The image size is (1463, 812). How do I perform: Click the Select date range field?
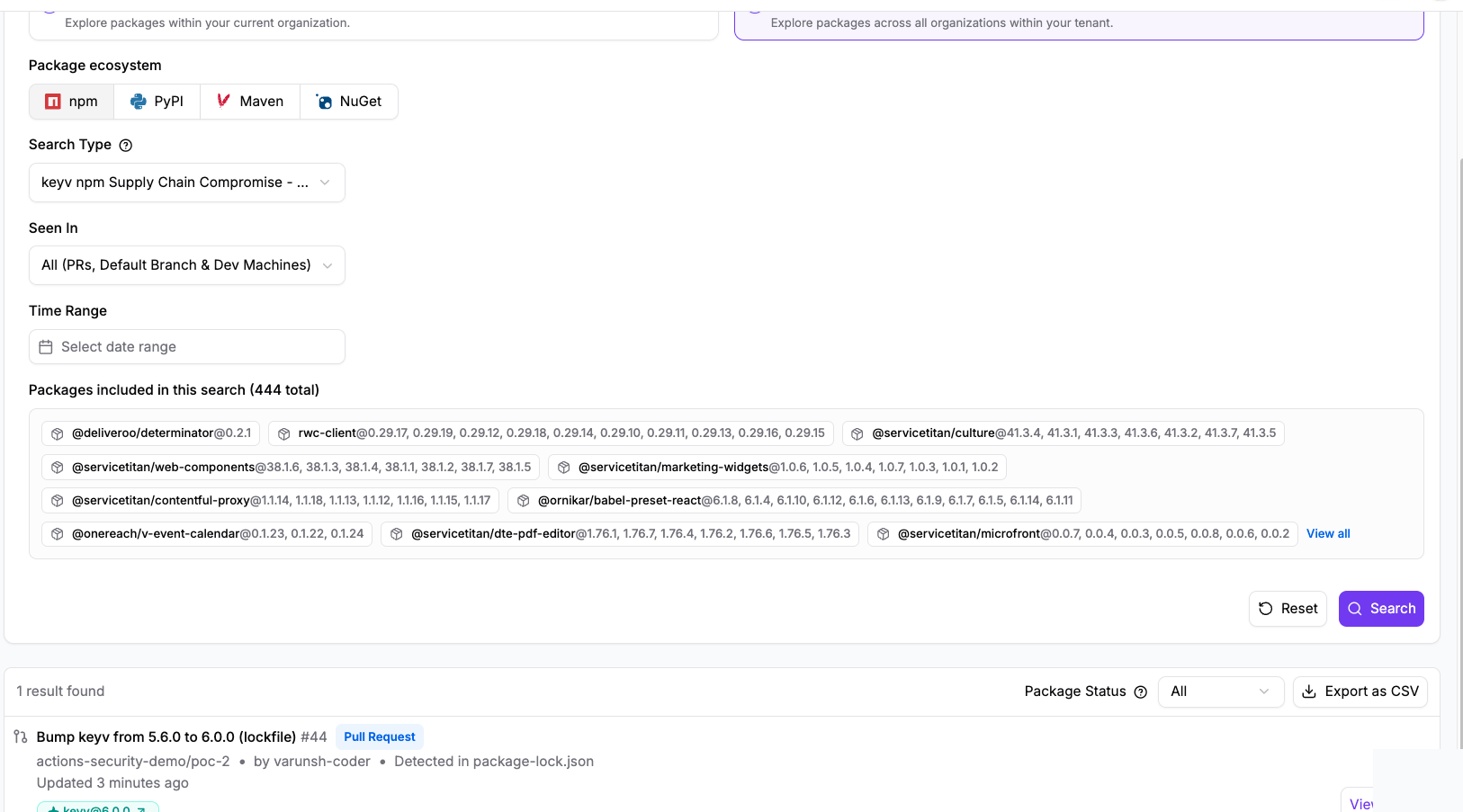tap(187, 347)
